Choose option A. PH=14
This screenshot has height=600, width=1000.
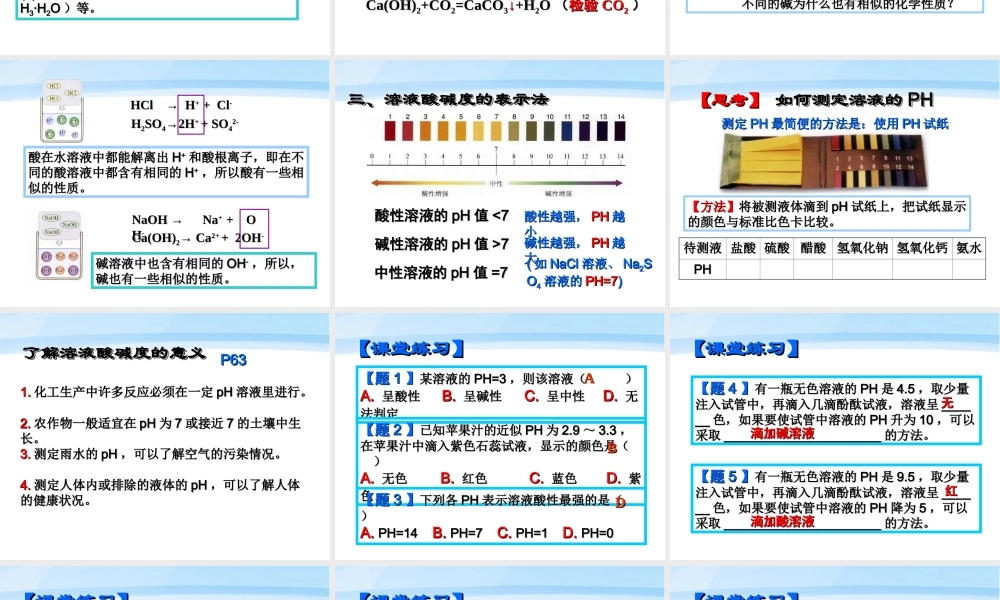[389, 533]
